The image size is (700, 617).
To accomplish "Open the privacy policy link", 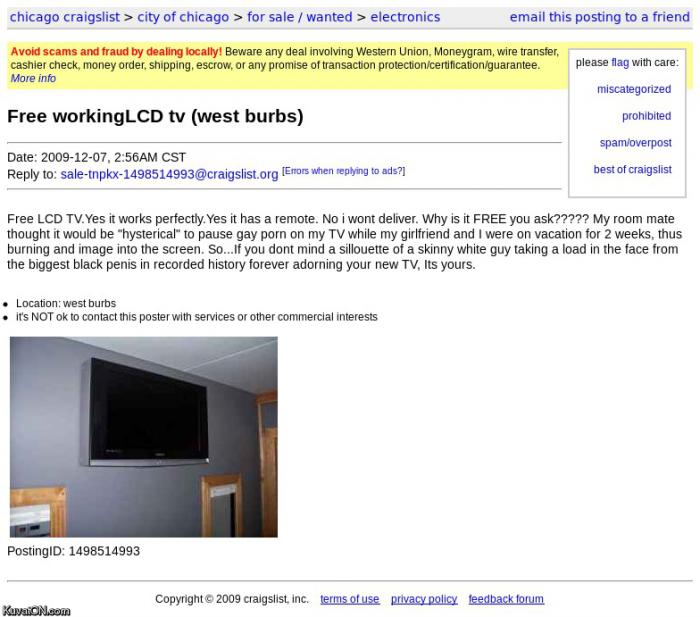I will [423, 599].
